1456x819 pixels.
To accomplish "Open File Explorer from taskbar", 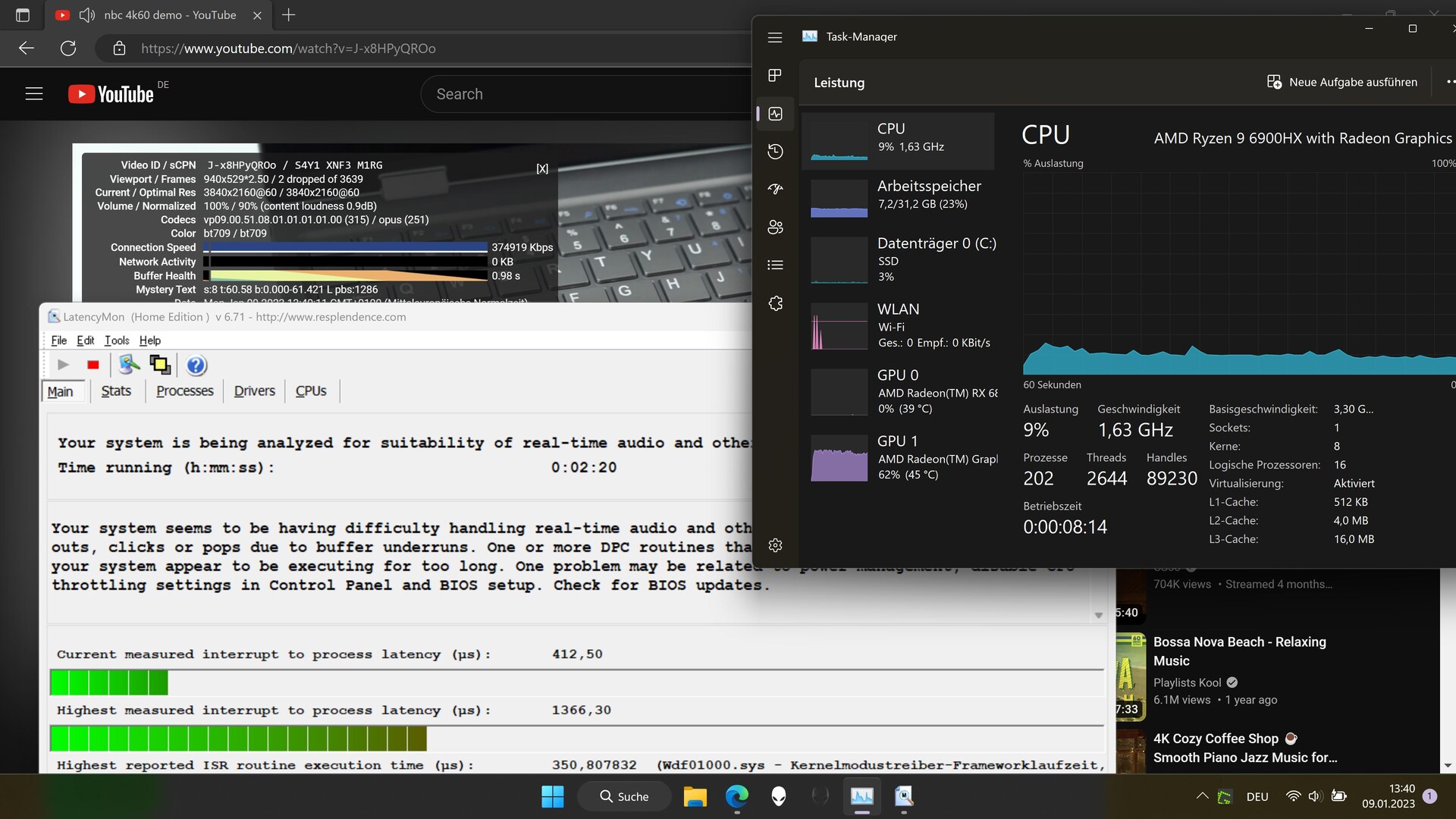I will [695, 796].
